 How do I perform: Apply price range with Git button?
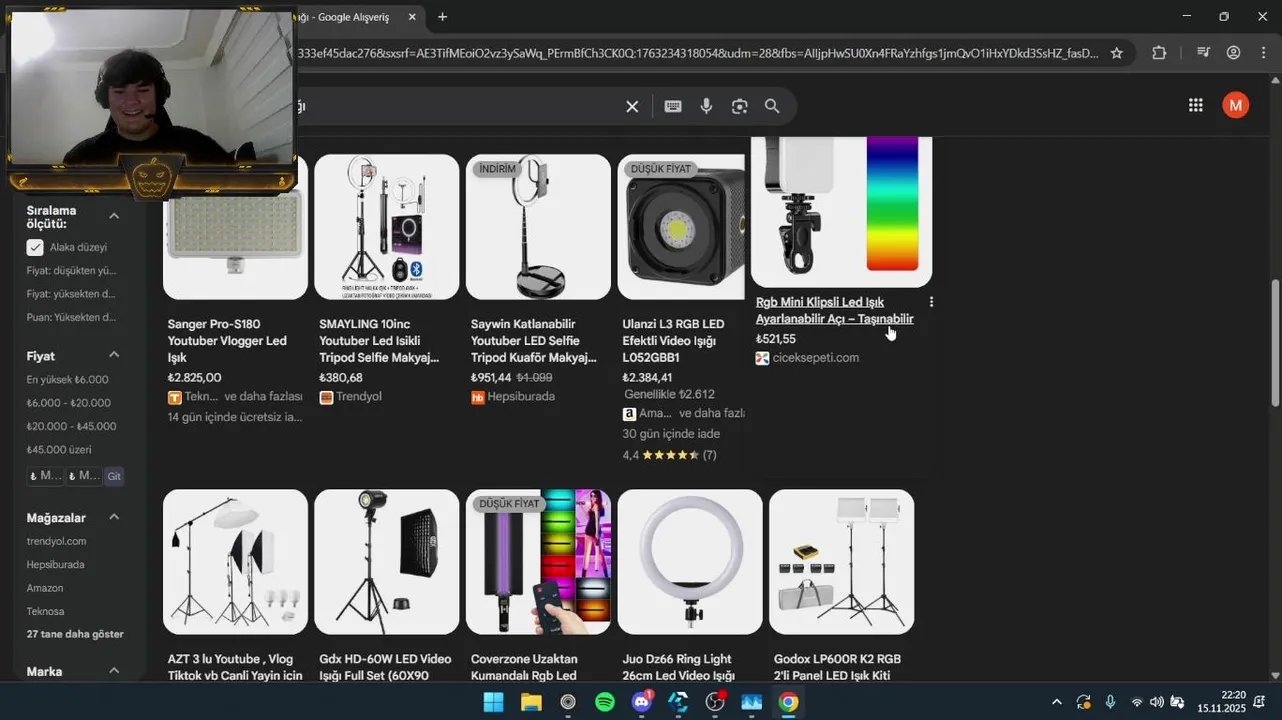(114, 476)
